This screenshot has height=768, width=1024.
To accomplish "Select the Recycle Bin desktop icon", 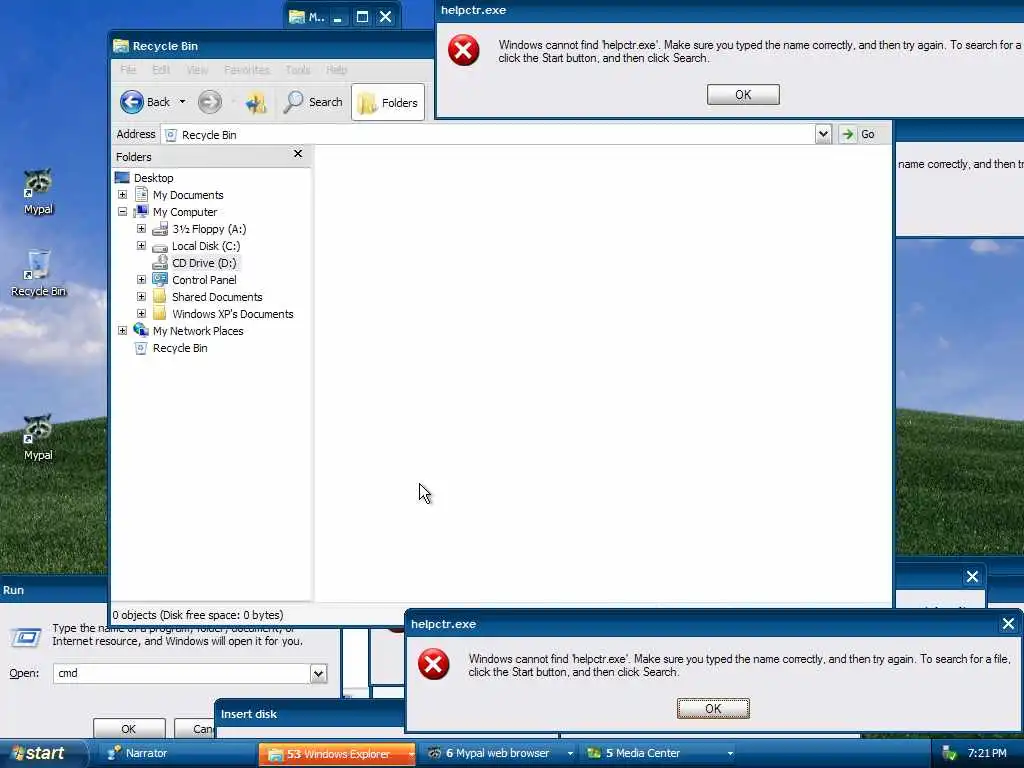I will pos(38,274).
